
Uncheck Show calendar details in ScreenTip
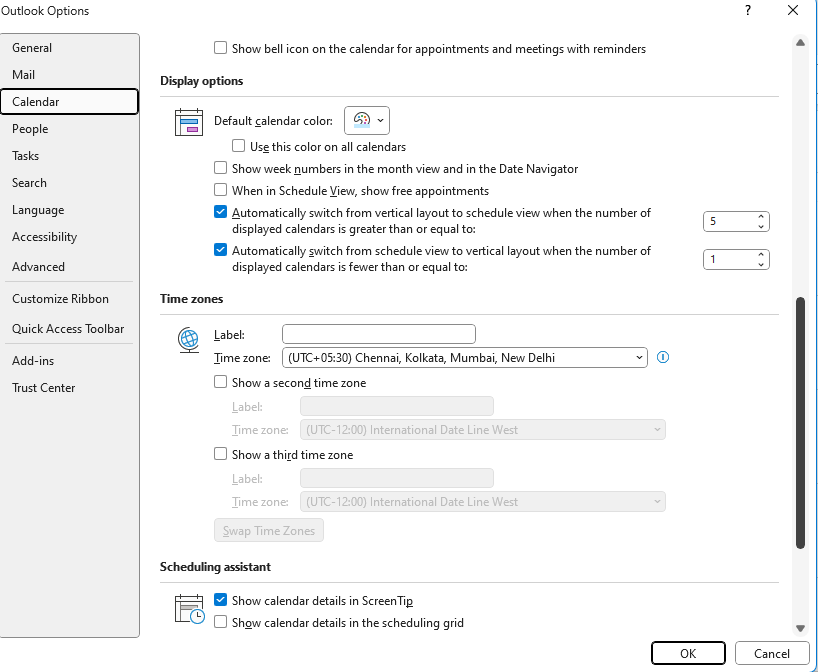(221, 600)
